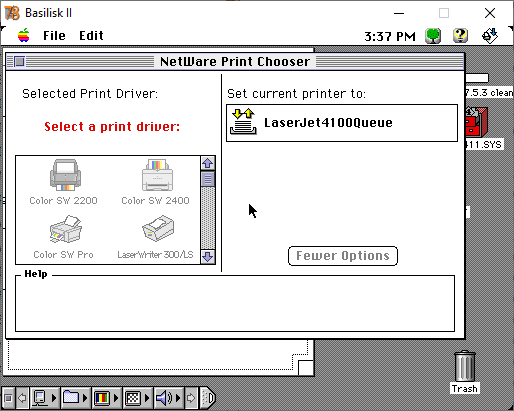Open the File menu
514x411 pixels.
pos(54,35)
